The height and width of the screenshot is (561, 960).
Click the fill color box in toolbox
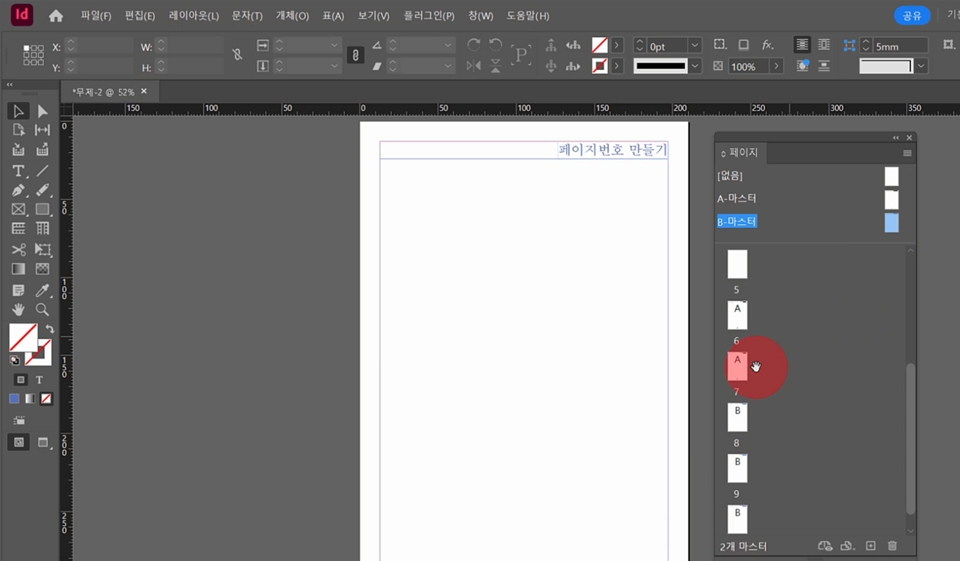[22, 337]
